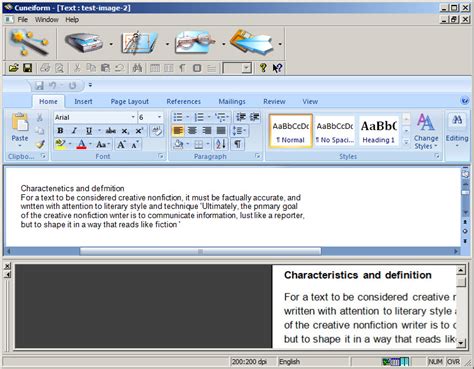Toggle Underline formatting

tap(89, 131)
